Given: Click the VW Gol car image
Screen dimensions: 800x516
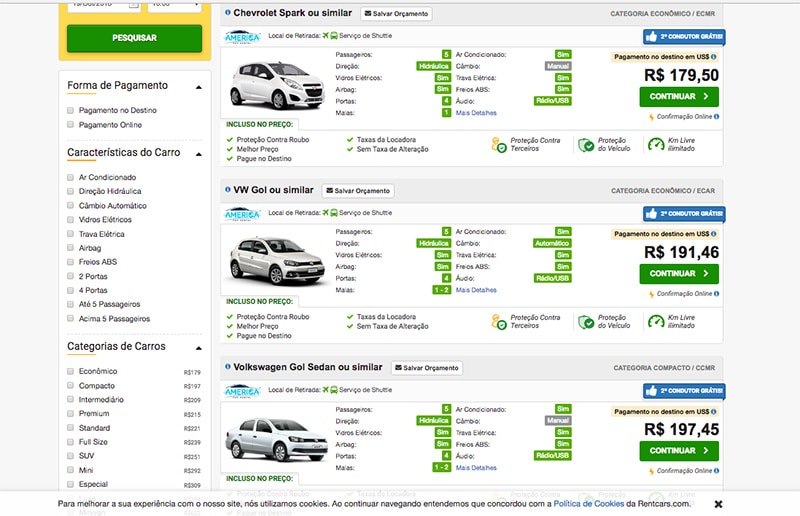Looking at the screenshot, I should pyautogui.click(x=277, y=261).
